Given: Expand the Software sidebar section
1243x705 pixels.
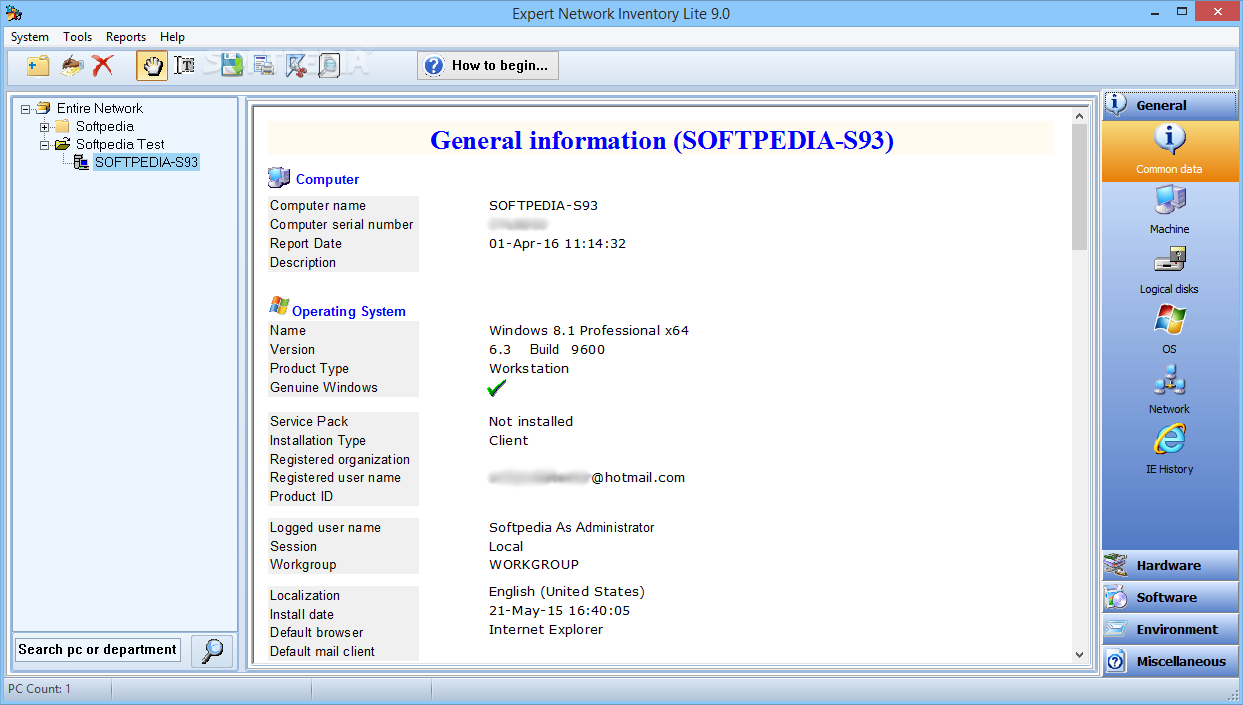Looking at the screenshot, I should 1169,597.
